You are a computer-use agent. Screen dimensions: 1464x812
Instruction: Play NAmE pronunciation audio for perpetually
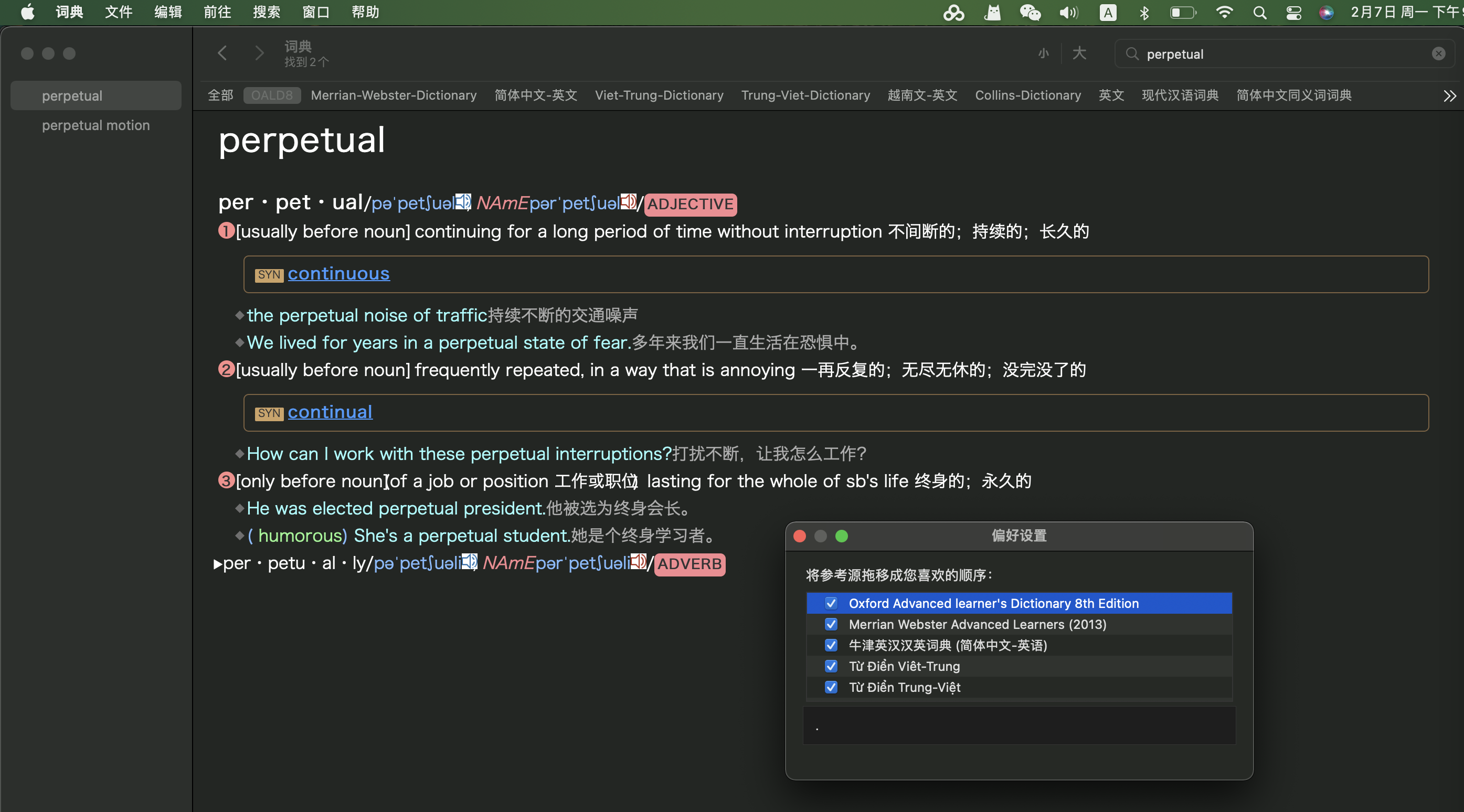(638, 562)
